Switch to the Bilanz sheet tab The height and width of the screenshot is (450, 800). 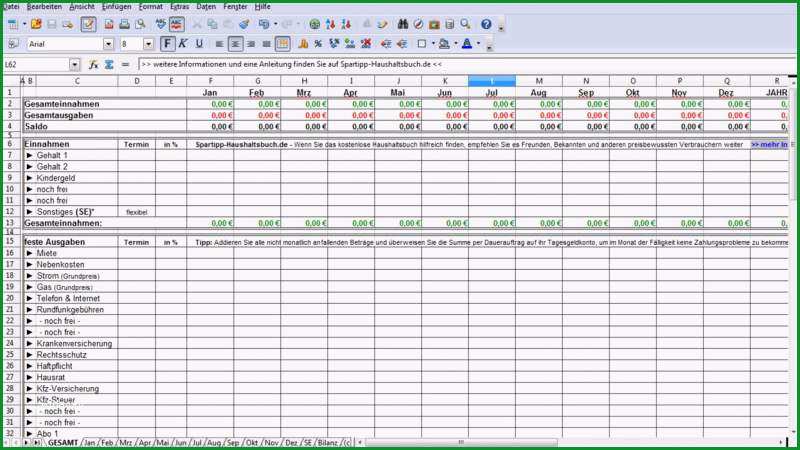point(328,443)
